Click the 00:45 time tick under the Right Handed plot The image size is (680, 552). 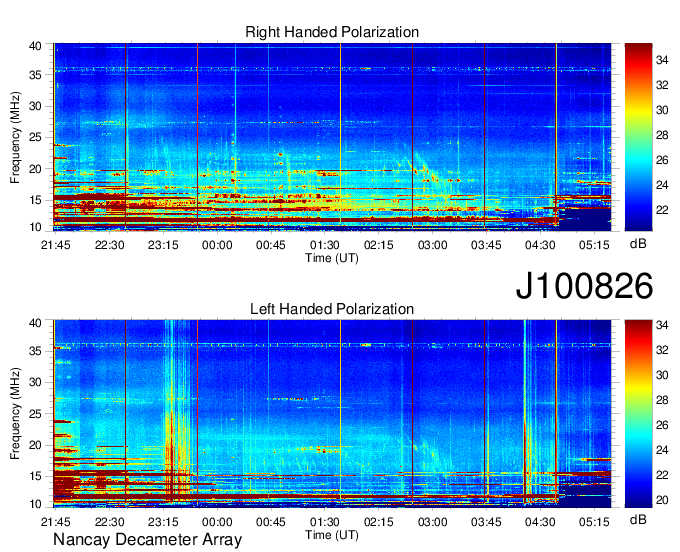(x=271, y=245)
